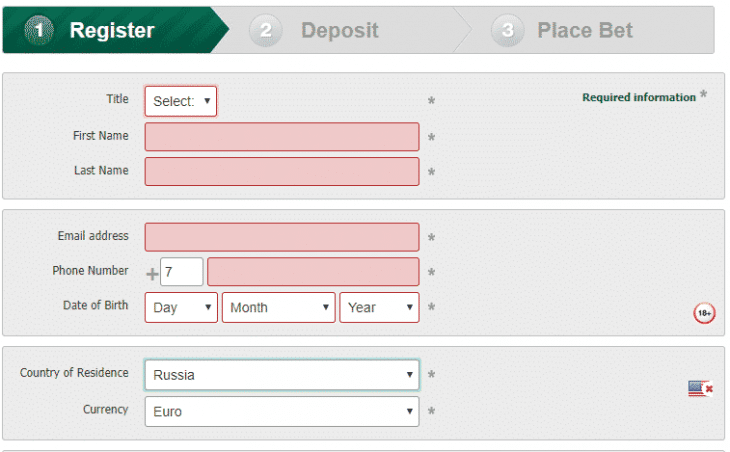The width and height of the screenshot is (730, 452).
Task: Expand the Month of birth dropdown
Action: (x=279, y=308)
